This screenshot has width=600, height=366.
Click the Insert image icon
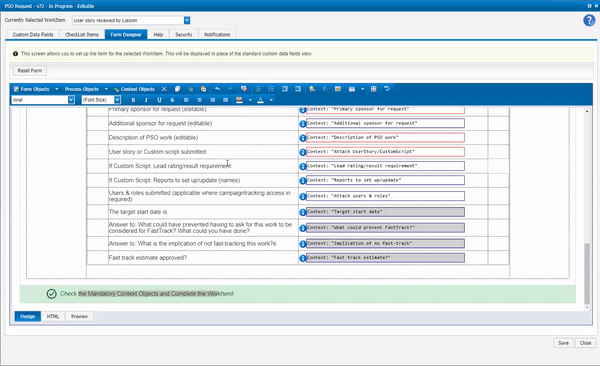click(x=338, y=89)
